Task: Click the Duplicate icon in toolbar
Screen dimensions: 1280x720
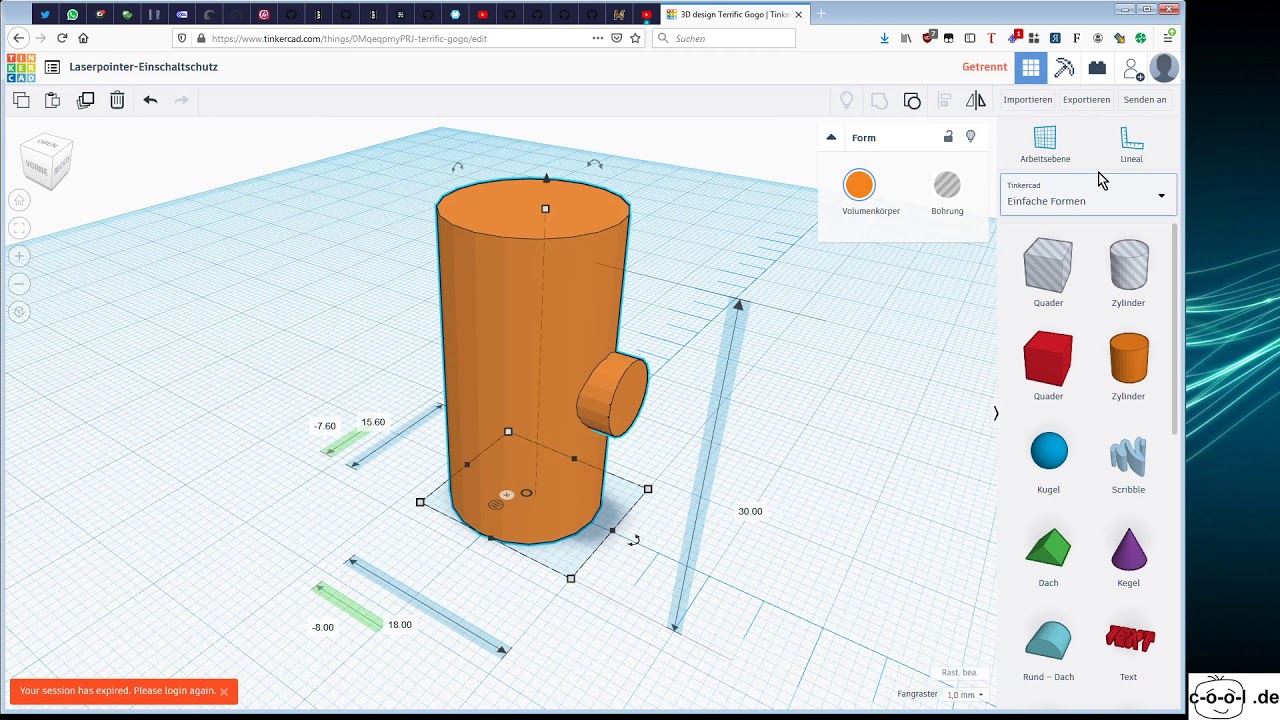Action: [86, 100]
